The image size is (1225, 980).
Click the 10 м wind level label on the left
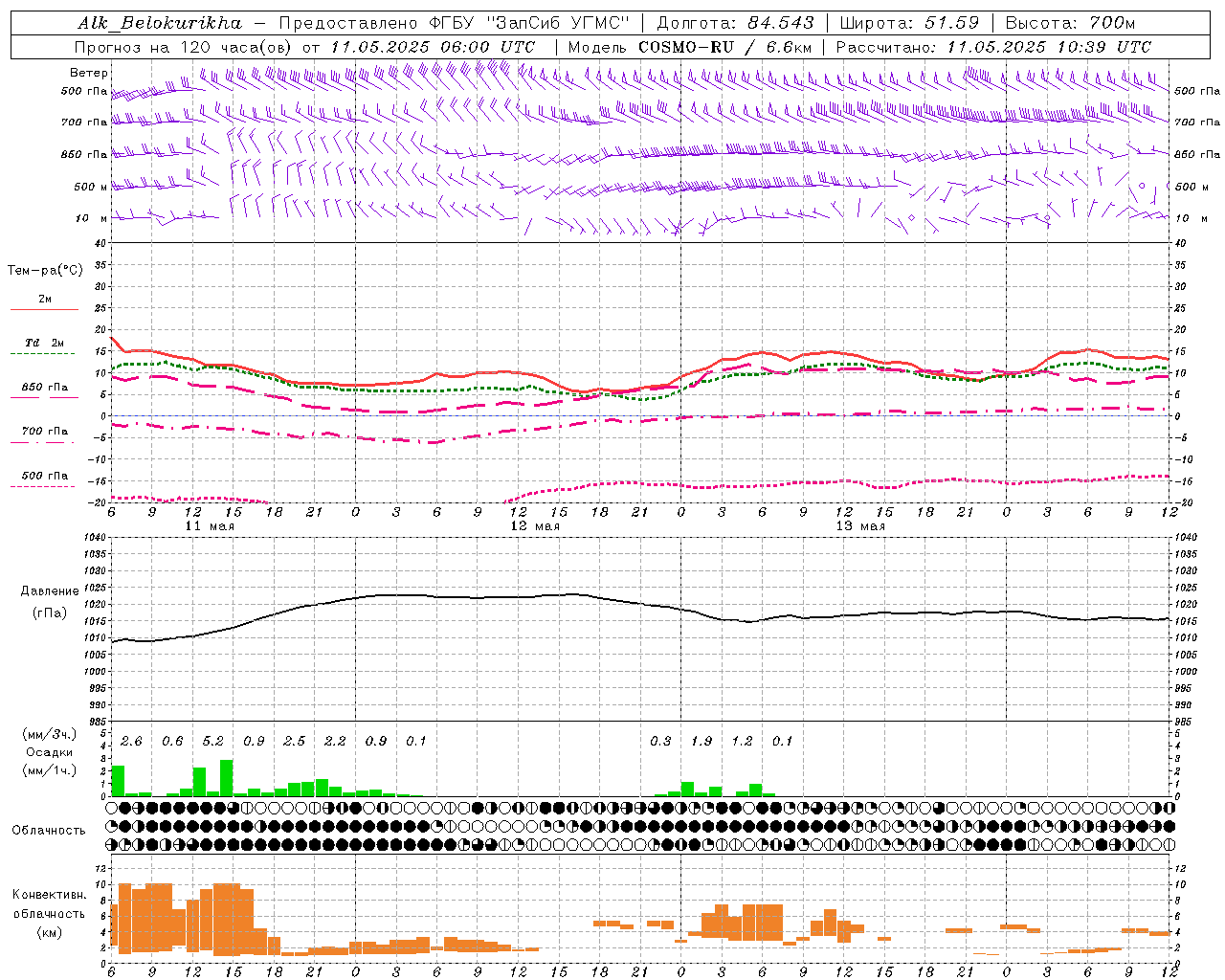click(x=92, y=219)
